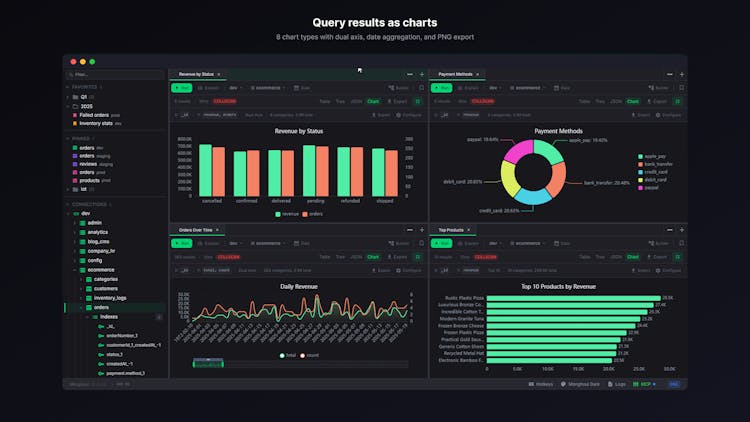Click the apple_pay legend color swatch

pos(640,156)
